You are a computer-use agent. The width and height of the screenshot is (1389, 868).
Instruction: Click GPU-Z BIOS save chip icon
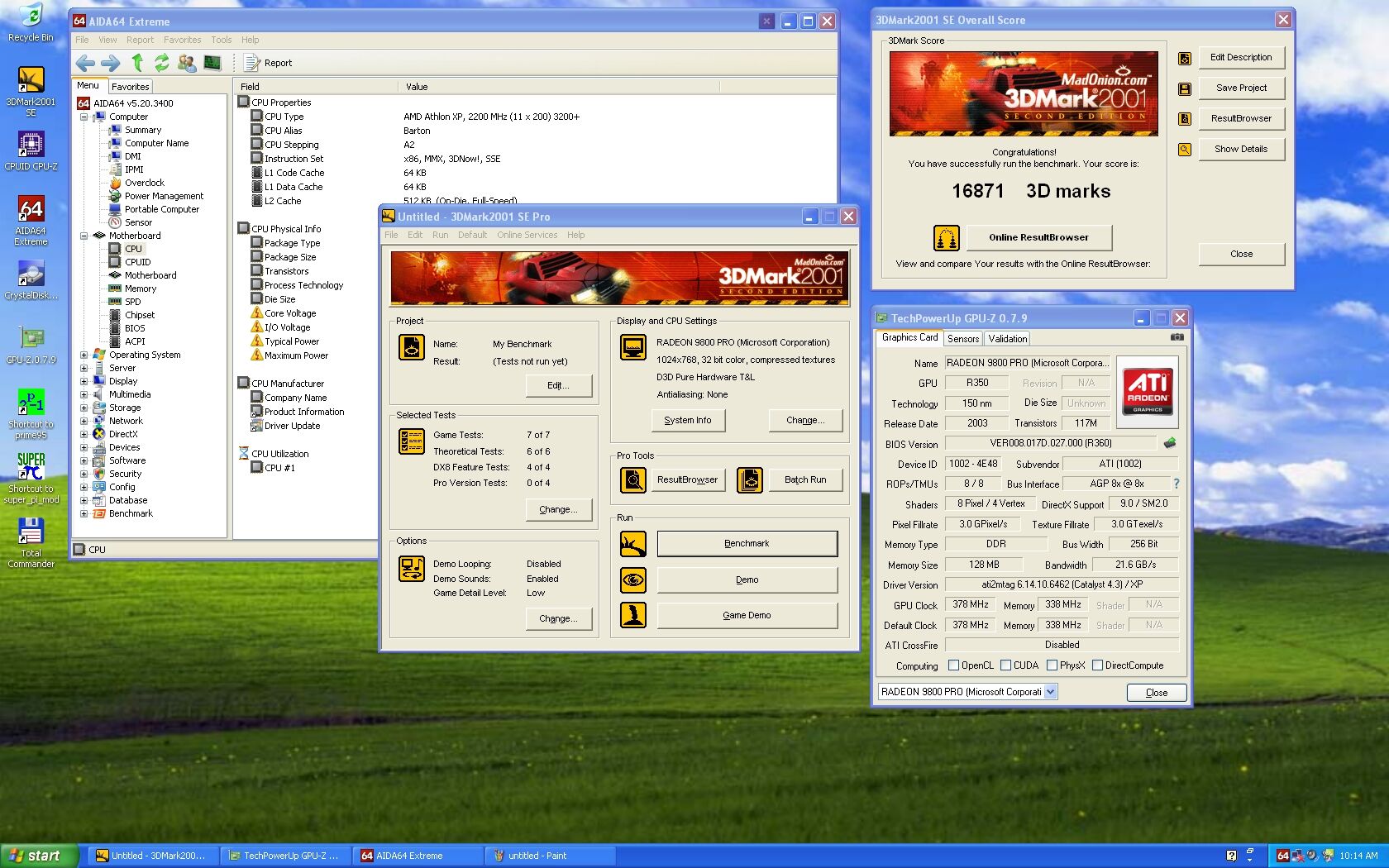pyautogui.click(x=1170, y=443)
